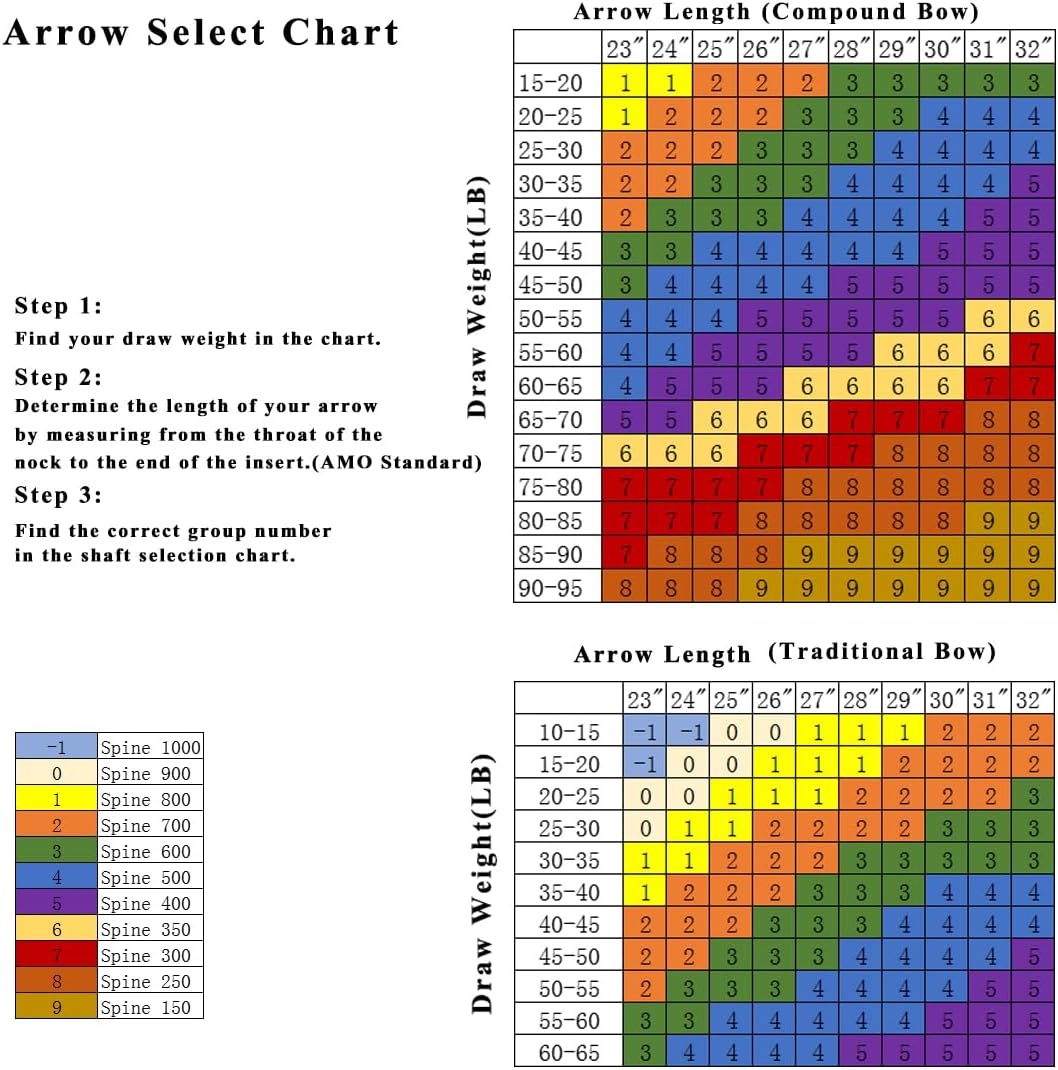Viewport: 1058px width, 1070px height.
Task: Select the red legend swatch numbered 7
Action: [56, 955]
